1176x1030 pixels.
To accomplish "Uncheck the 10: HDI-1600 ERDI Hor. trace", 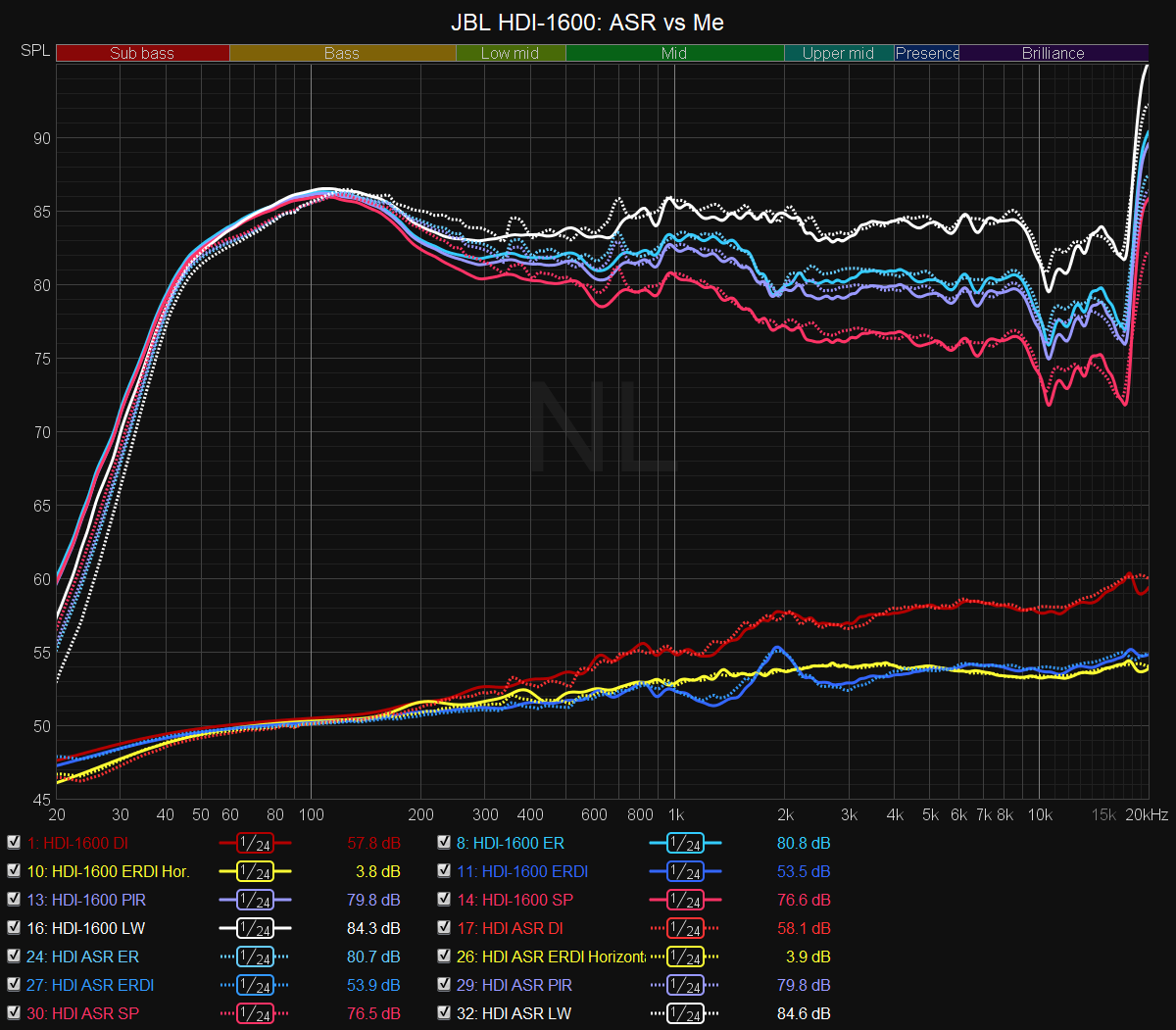I will (x=14, y=871).
